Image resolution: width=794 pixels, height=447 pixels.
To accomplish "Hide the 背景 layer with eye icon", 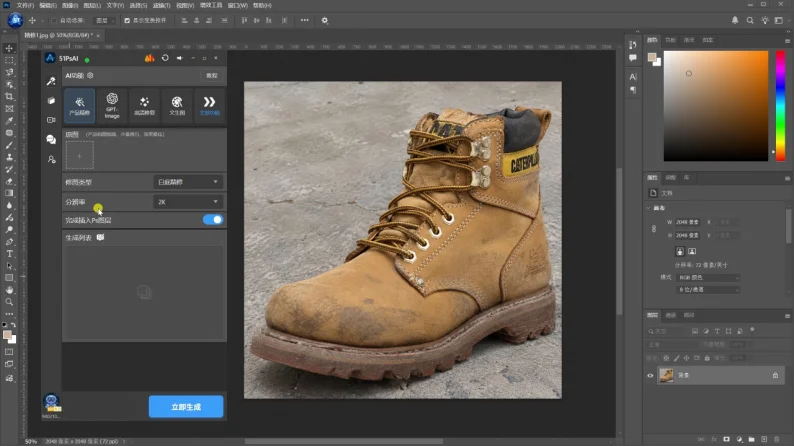I will pos(650,376).
